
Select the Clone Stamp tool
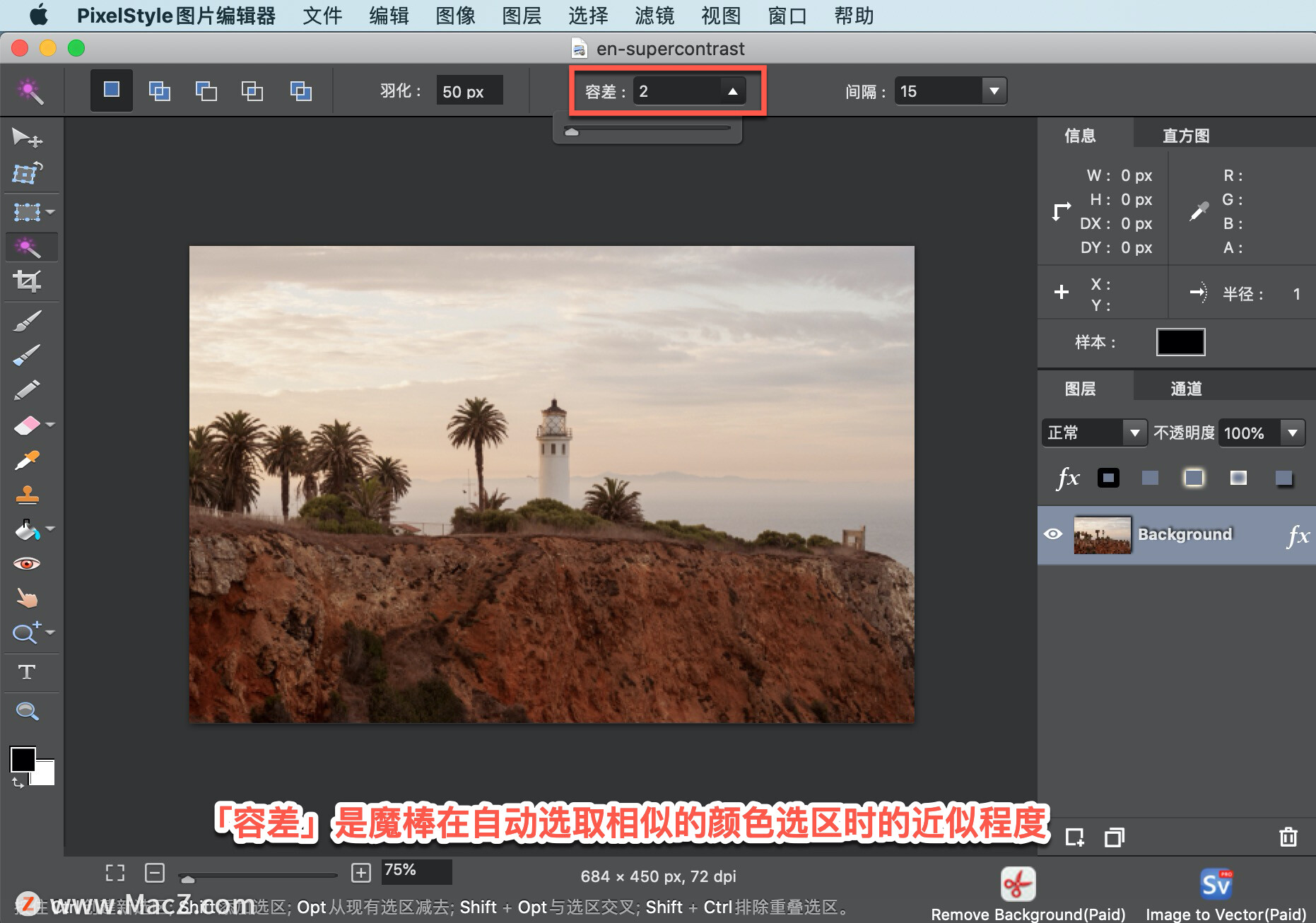coord(28,495)
